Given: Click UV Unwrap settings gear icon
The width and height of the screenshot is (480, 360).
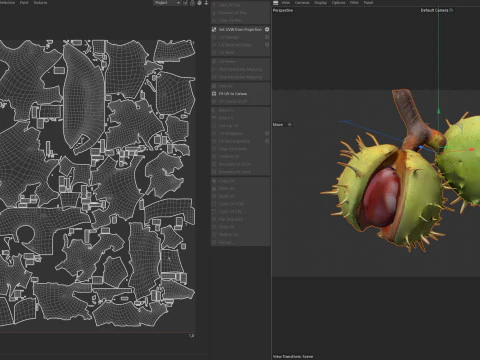Looking at the screenshot, I should coord(267,37).
